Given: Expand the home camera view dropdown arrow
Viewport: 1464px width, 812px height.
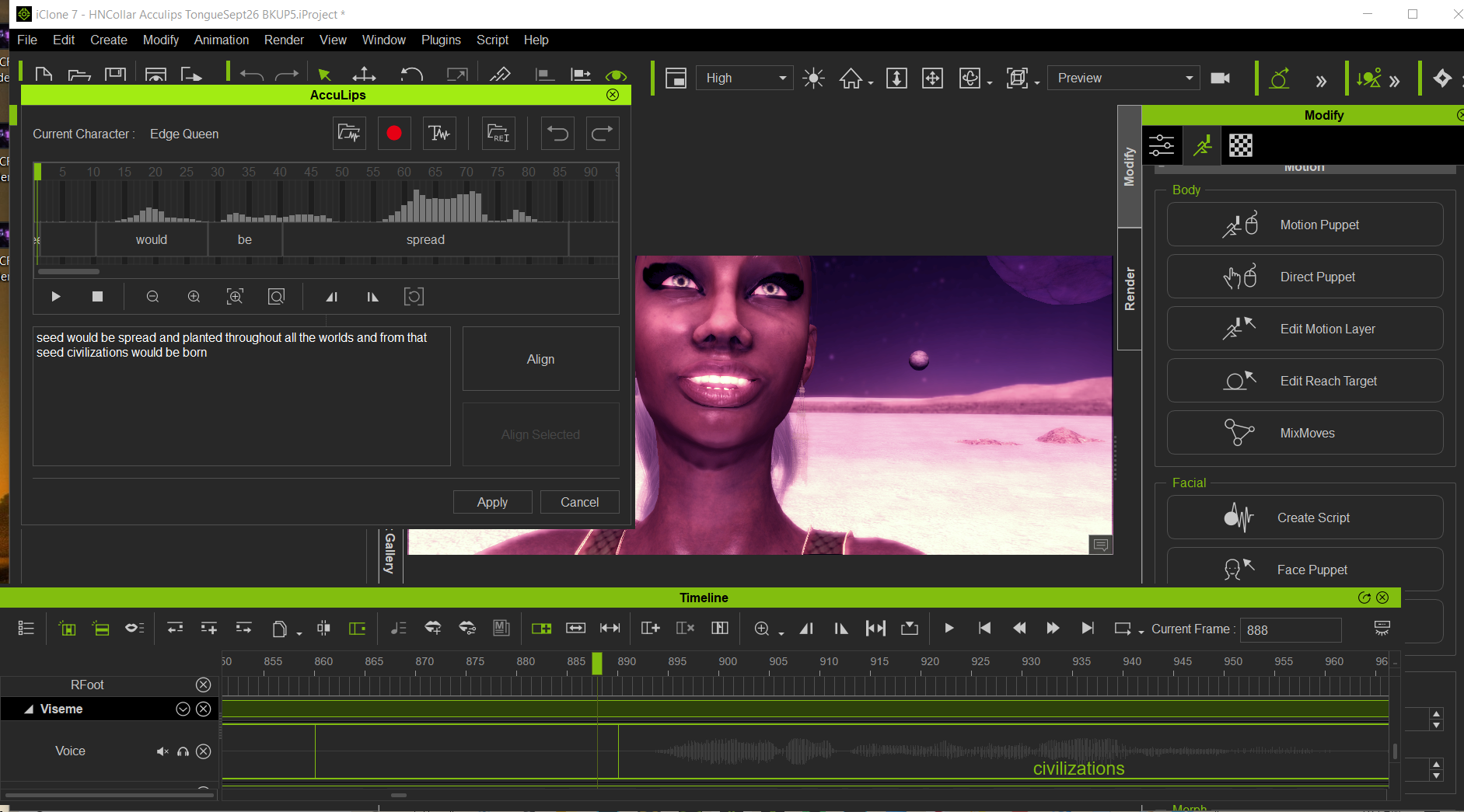Looking at the screenshot, I should click(871, 82).
